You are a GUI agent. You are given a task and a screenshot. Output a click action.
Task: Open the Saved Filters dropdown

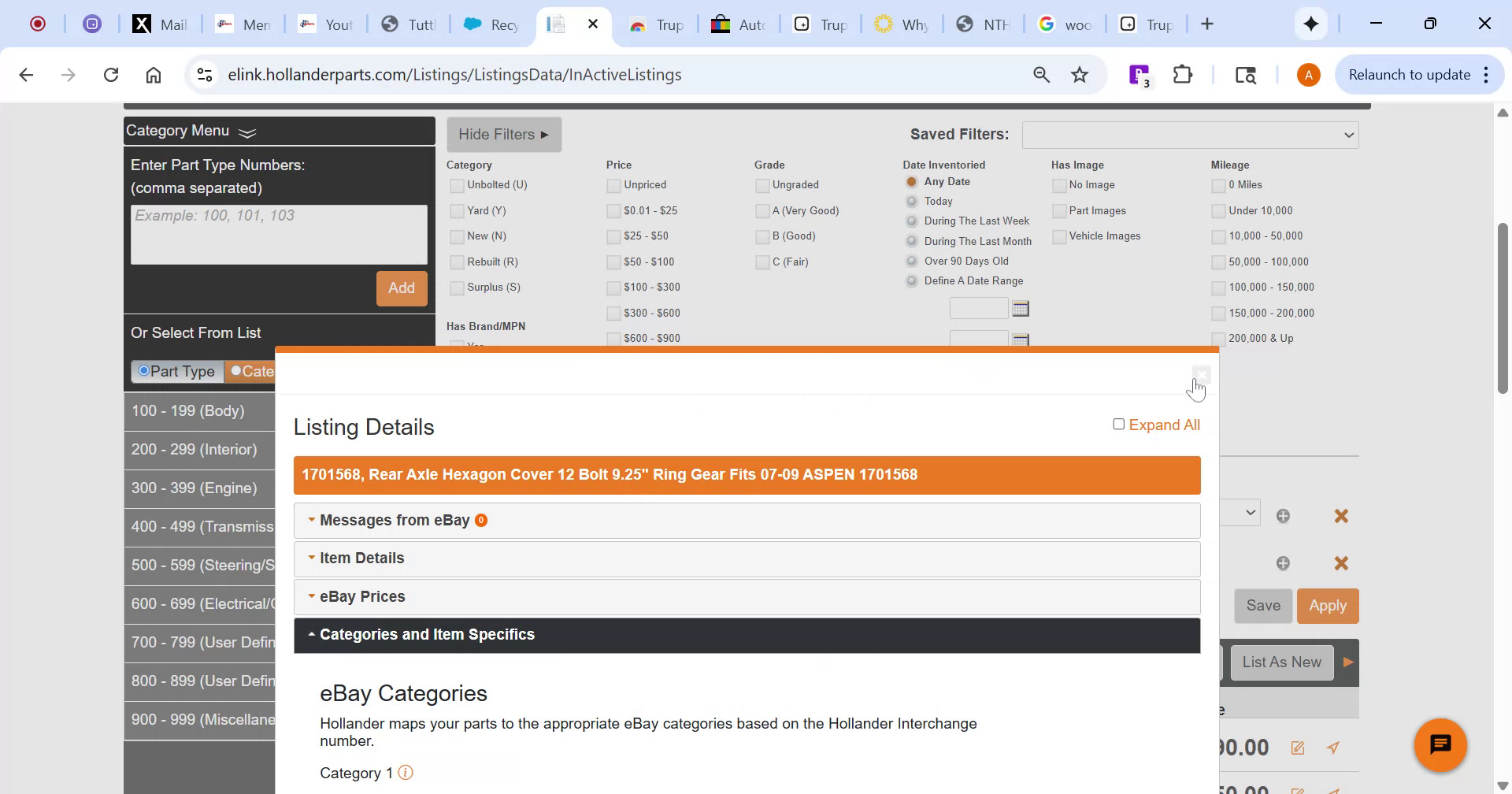(x=1189, y=134)
